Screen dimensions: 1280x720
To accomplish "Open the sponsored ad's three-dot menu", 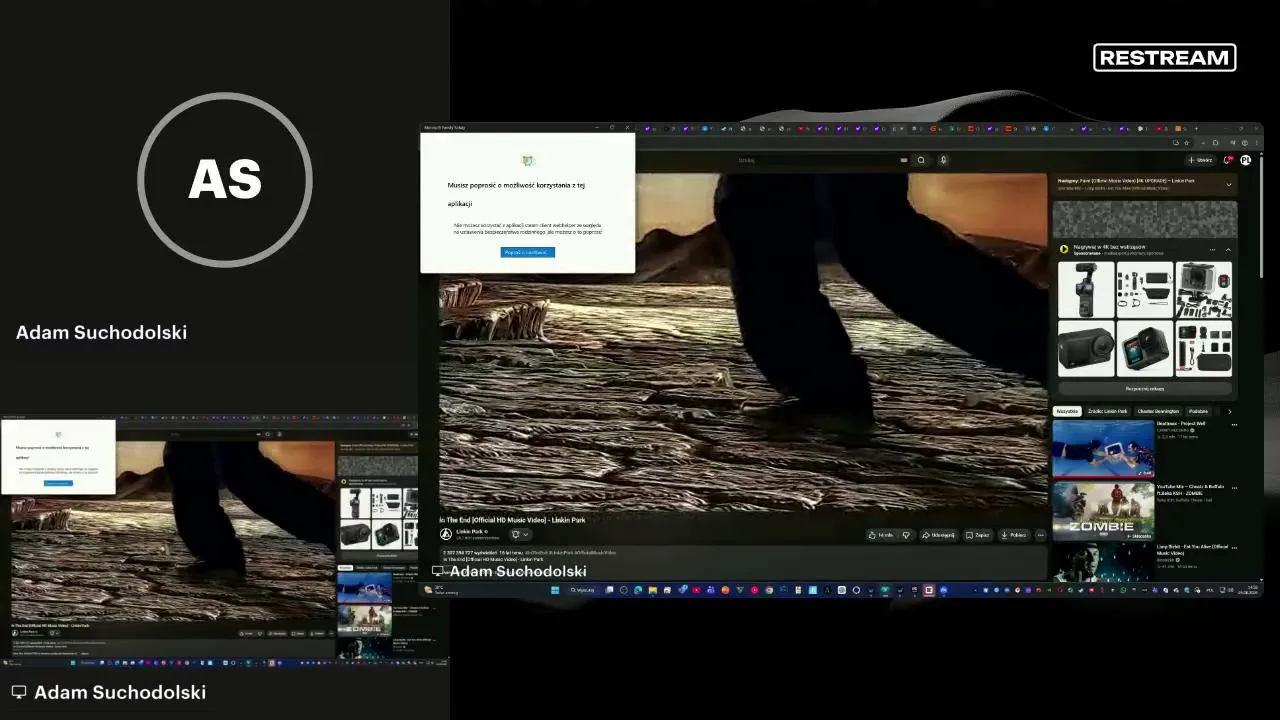I will [1213, 249].
